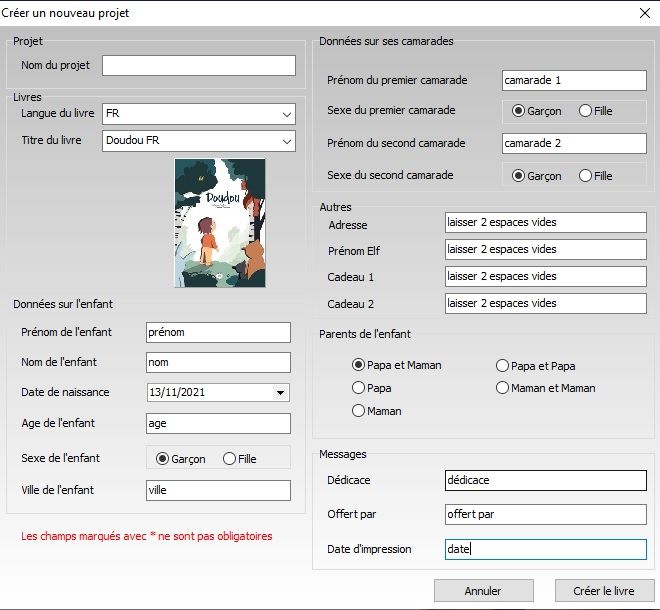Click the Annuler button
This screenshot has height=610, width=660.
[x=483, y=591]
